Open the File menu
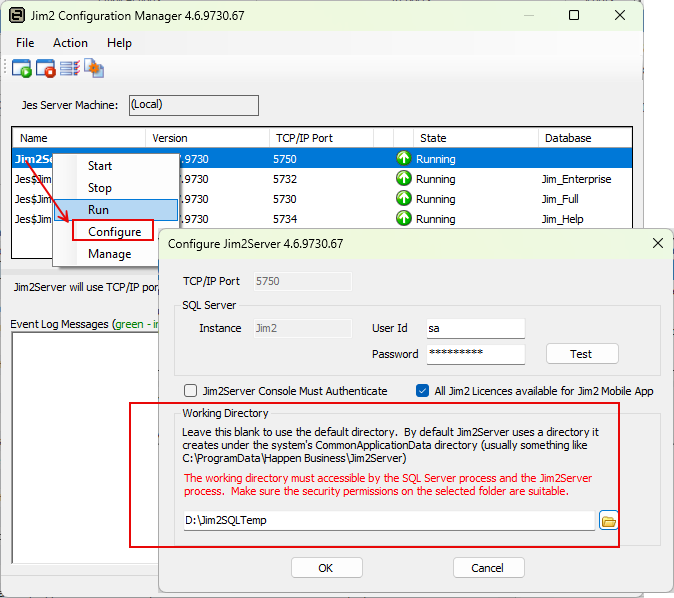Screen dimensions: 674x598 pyautogui.click(x=25, y=43)
